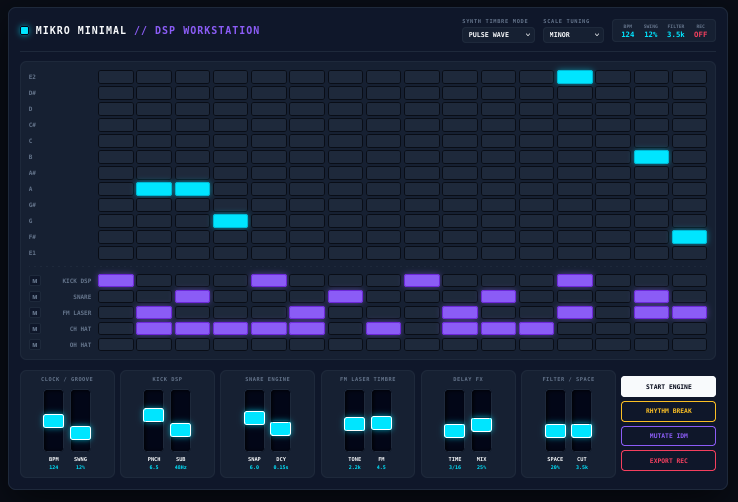
Task: Turn off the active B note at step 15
Action: pyautogui.click(x=651, y=157)
